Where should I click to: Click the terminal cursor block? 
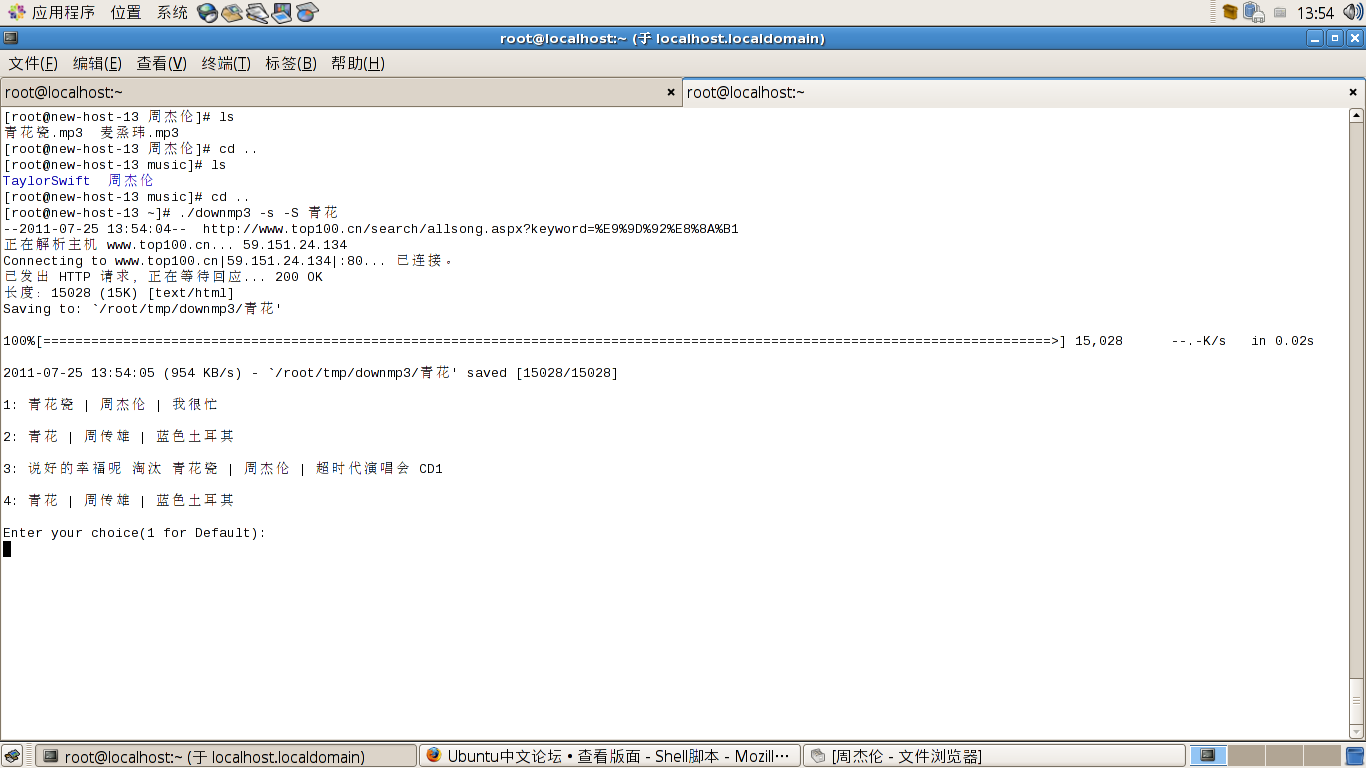tap(7, 549)
